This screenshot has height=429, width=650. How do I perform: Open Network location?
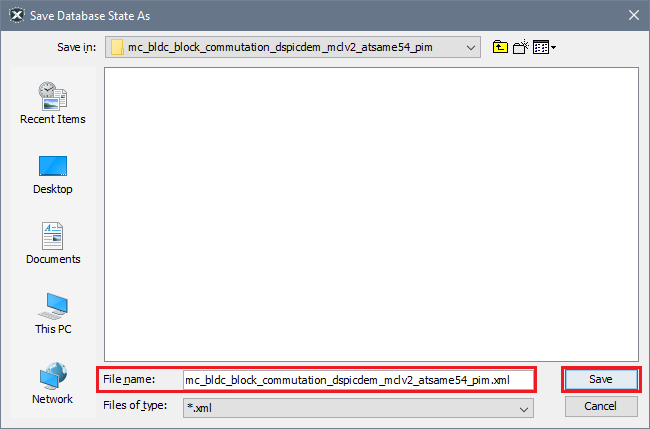tap(53, 383)
